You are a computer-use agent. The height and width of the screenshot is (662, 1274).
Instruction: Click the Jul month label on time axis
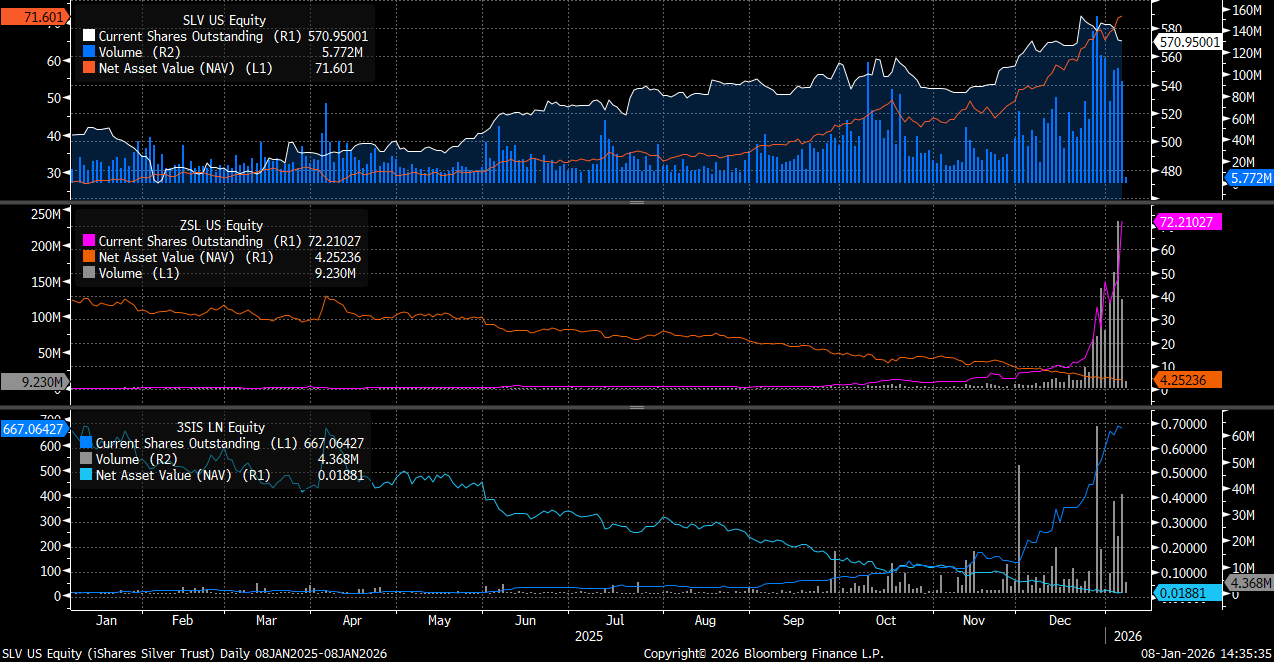(x=618, y=620)
